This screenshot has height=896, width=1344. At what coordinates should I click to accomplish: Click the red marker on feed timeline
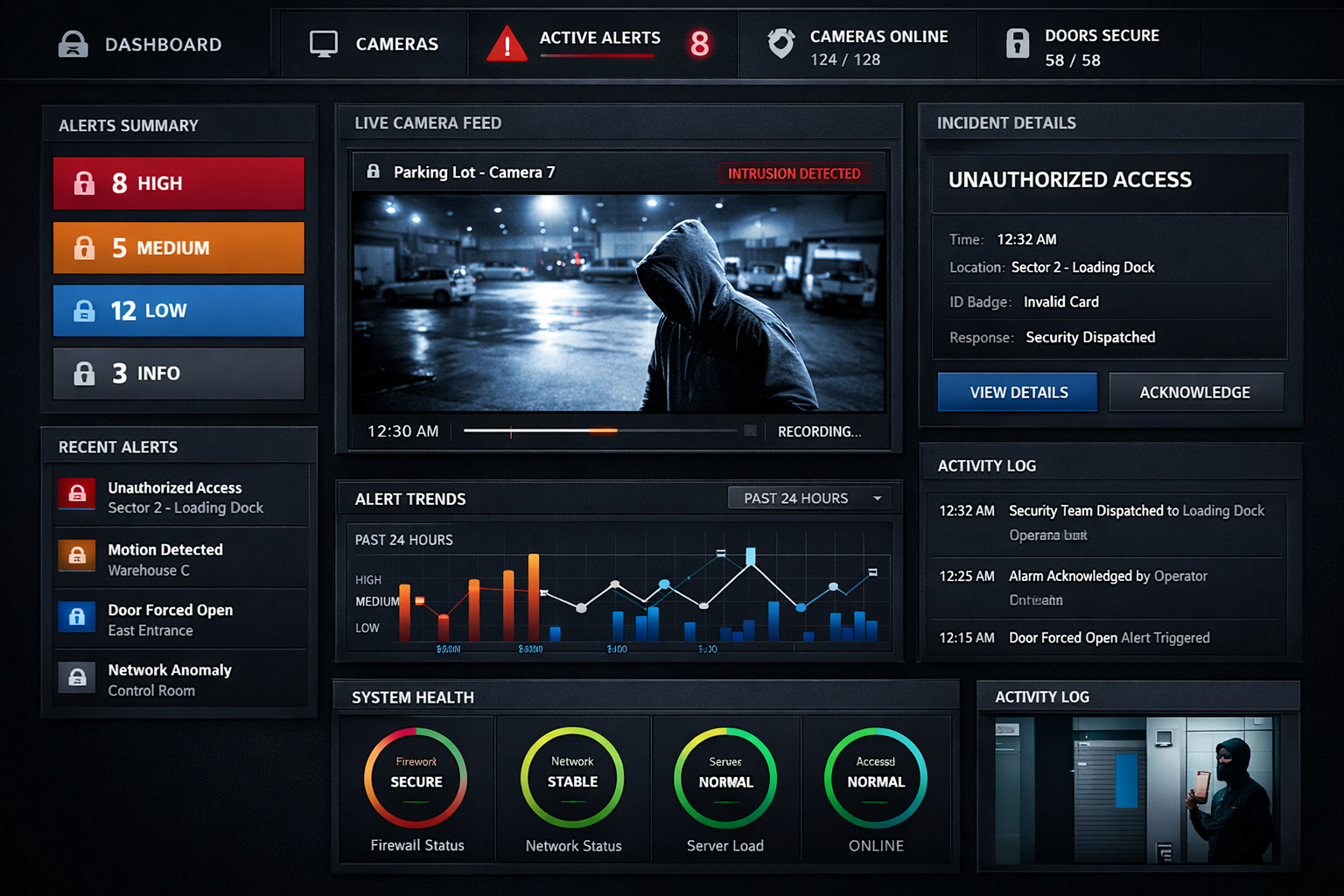[x=511, y=431]
